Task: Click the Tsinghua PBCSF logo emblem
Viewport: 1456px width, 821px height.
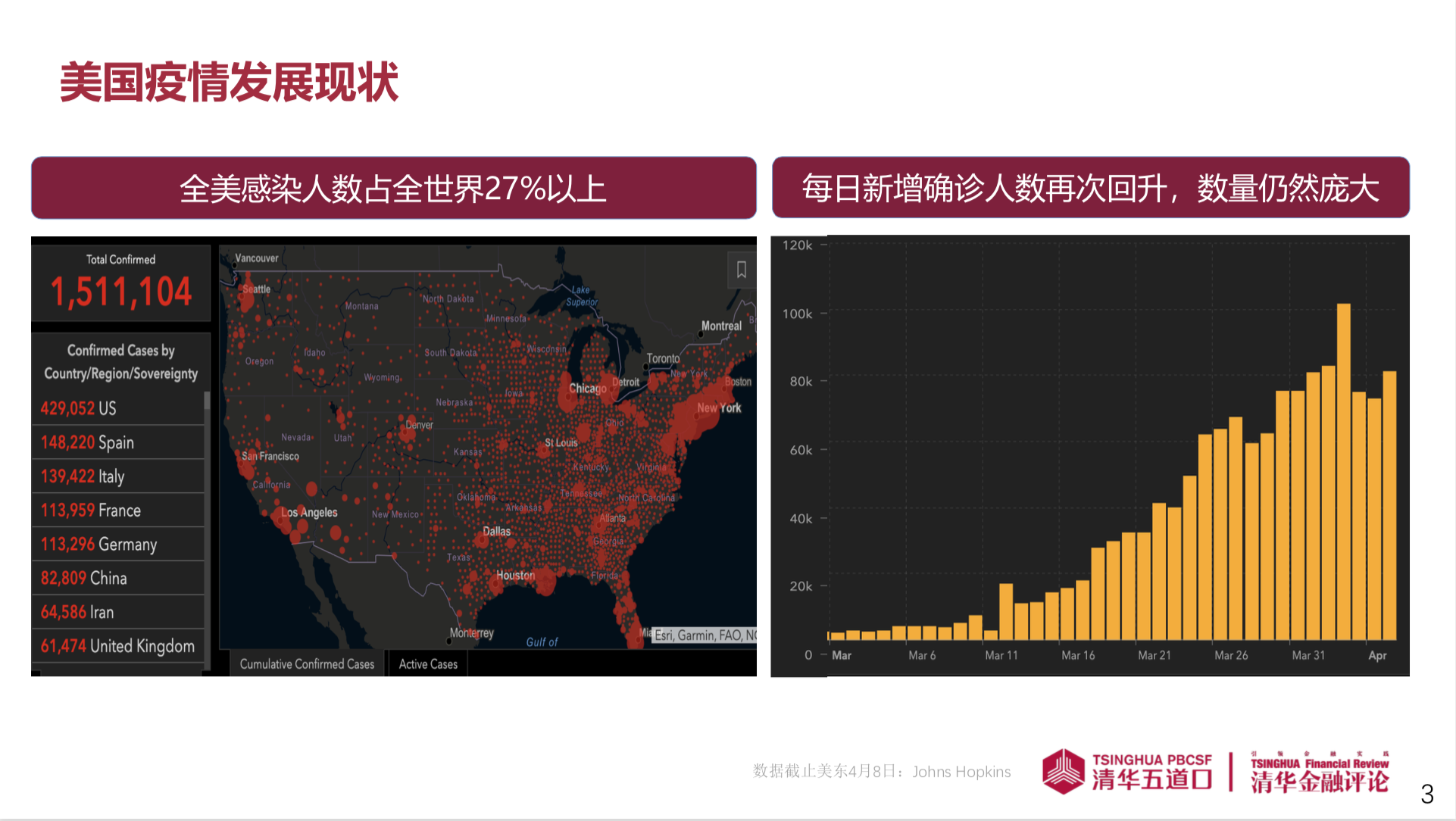Action: tap(1064, 771)
